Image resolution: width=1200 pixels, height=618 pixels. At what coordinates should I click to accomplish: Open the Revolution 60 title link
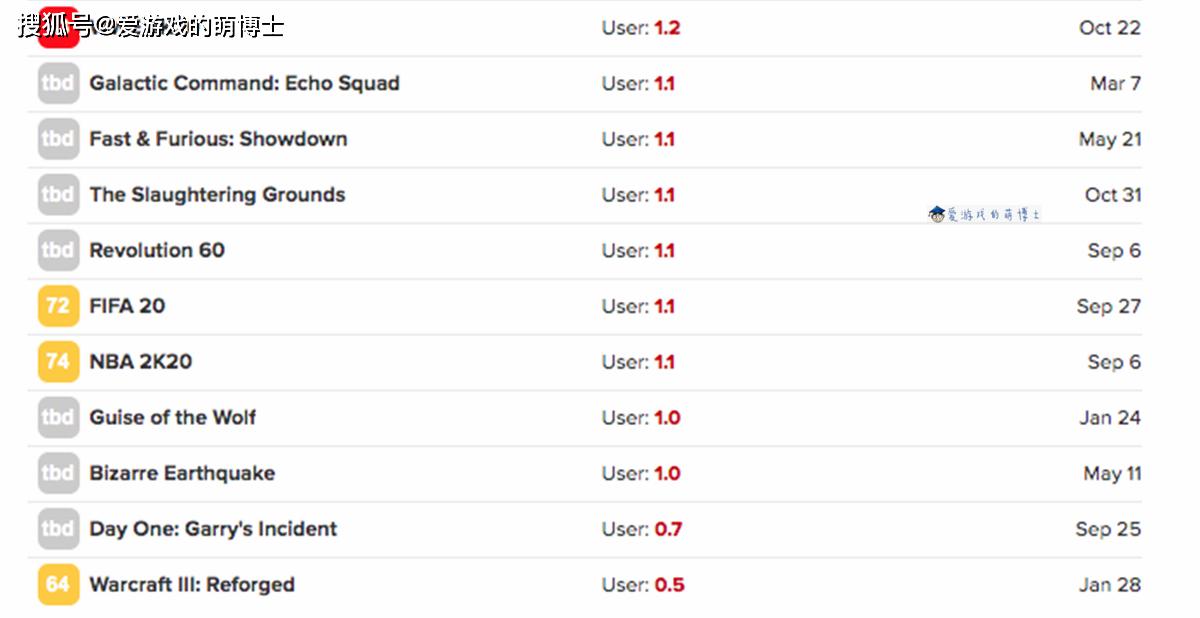pos(157,251)
